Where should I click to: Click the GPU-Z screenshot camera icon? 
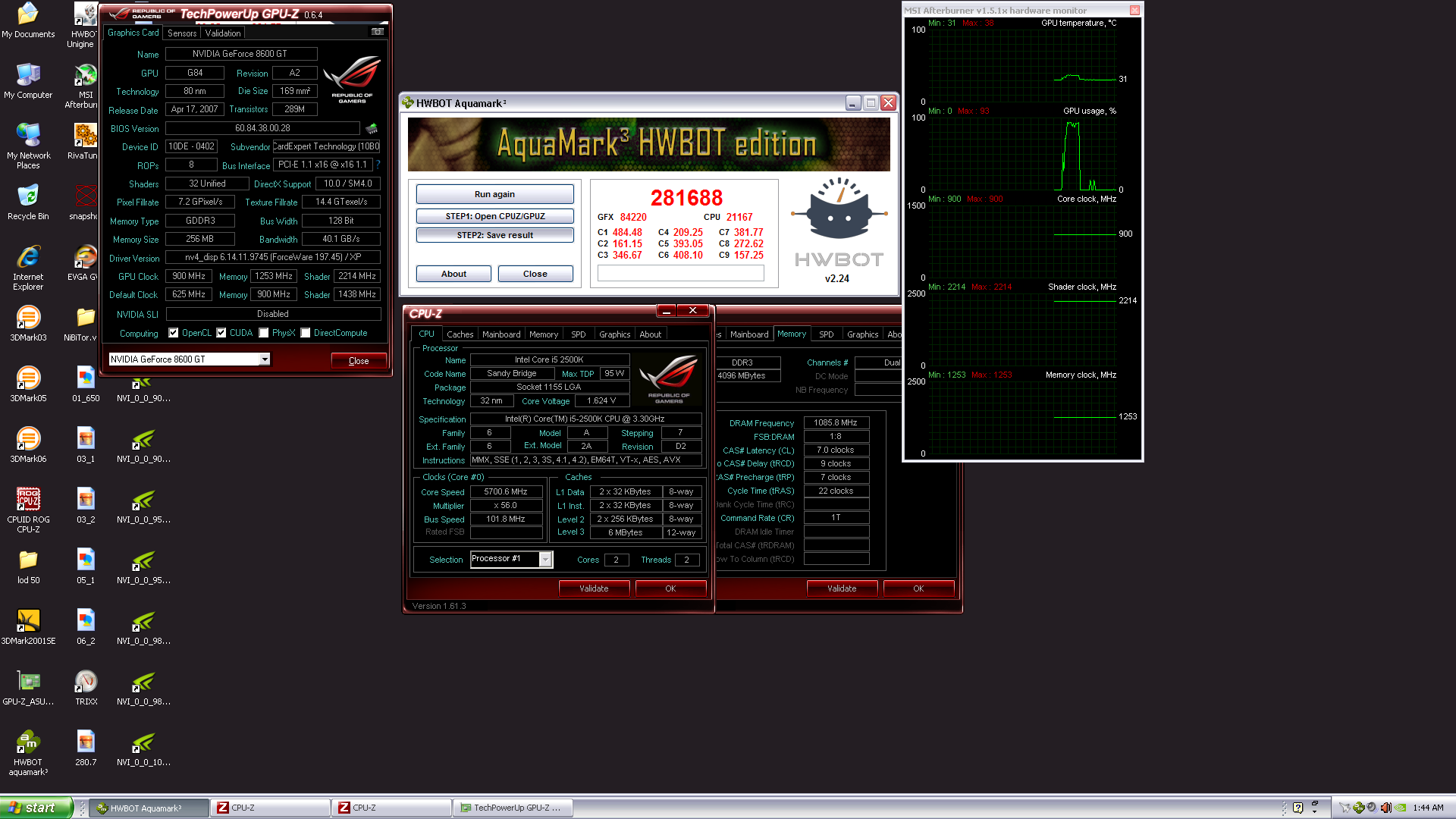coord(378,32)
